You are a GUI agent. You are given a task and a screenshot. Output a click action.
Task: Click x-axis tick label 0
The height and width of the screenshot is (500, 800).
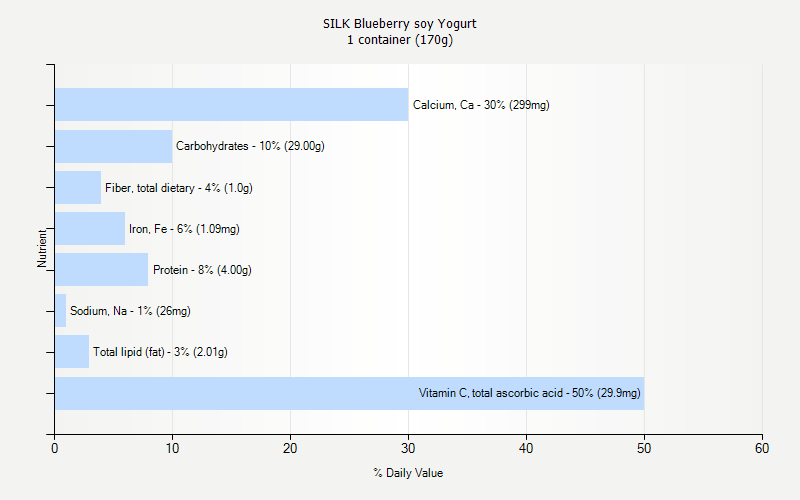point(55,448)
